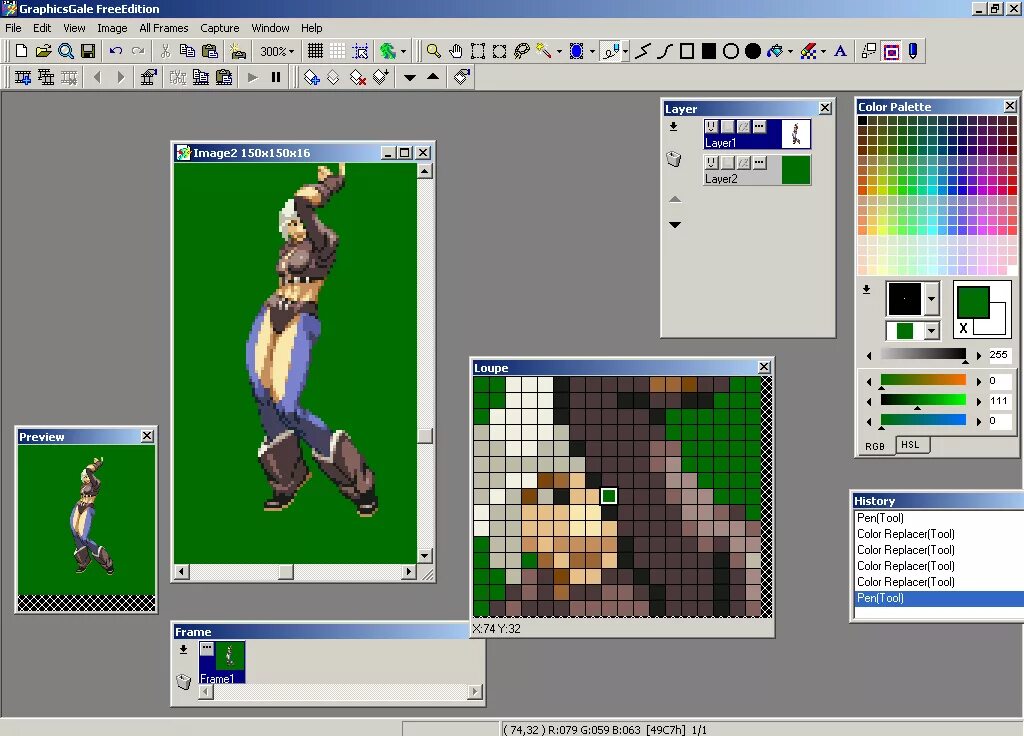Toggle Layer1 transparent color box
The height and width of the screenshot is (736, 1024).
click(x=728, y=127)
